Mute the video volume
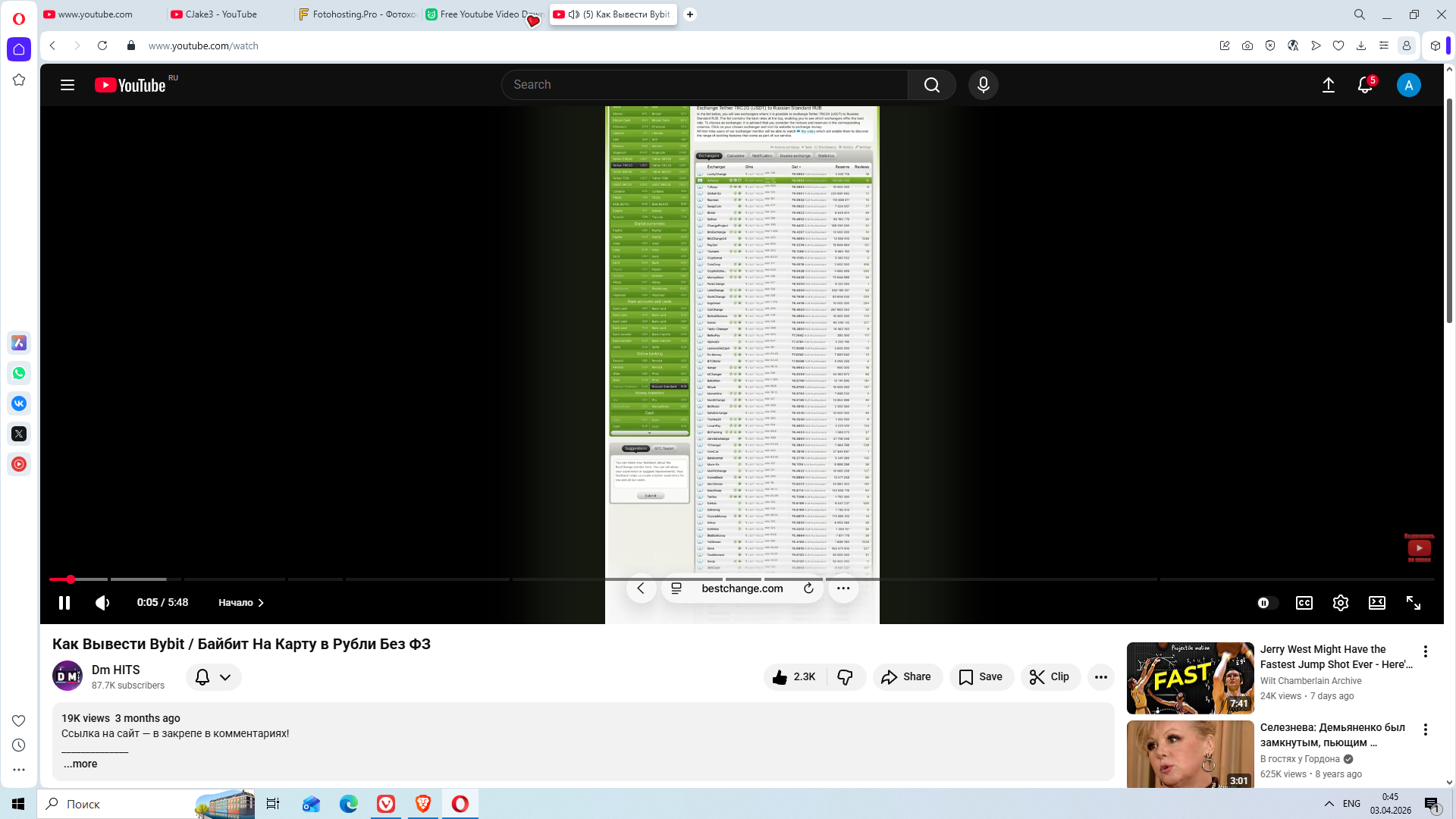The width and height of the screenshot is (1456, 819). (x=102, y=603)
